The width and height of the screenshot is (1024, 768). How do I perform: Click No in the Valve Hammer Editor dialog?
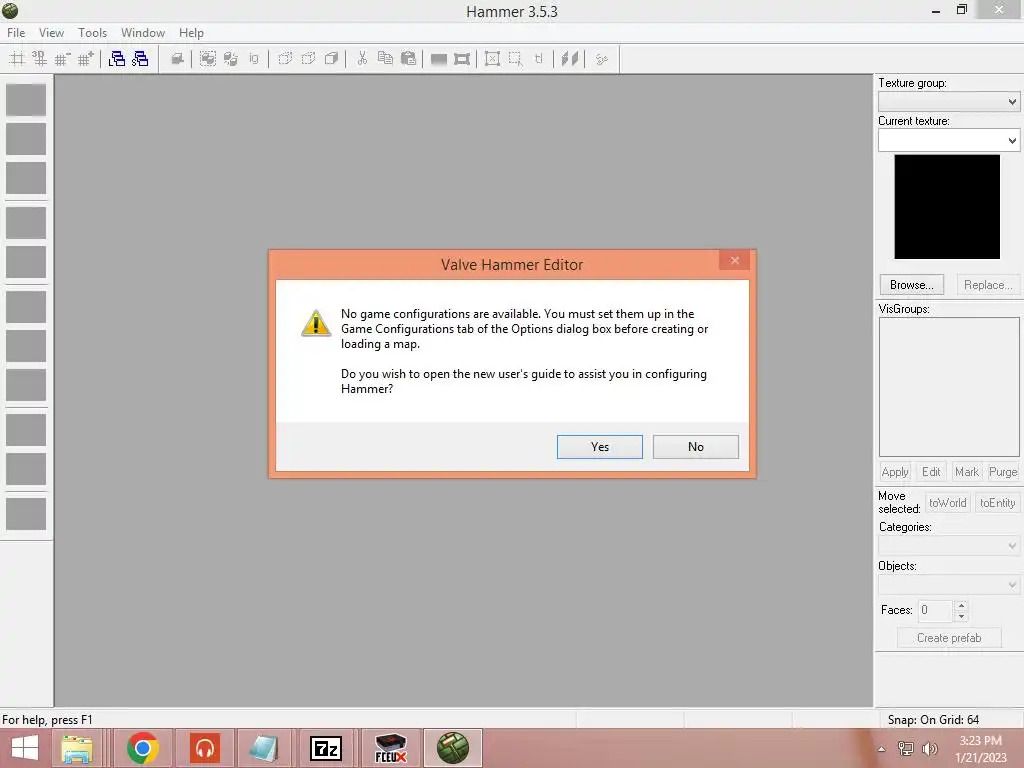click(x=696, y=447)
